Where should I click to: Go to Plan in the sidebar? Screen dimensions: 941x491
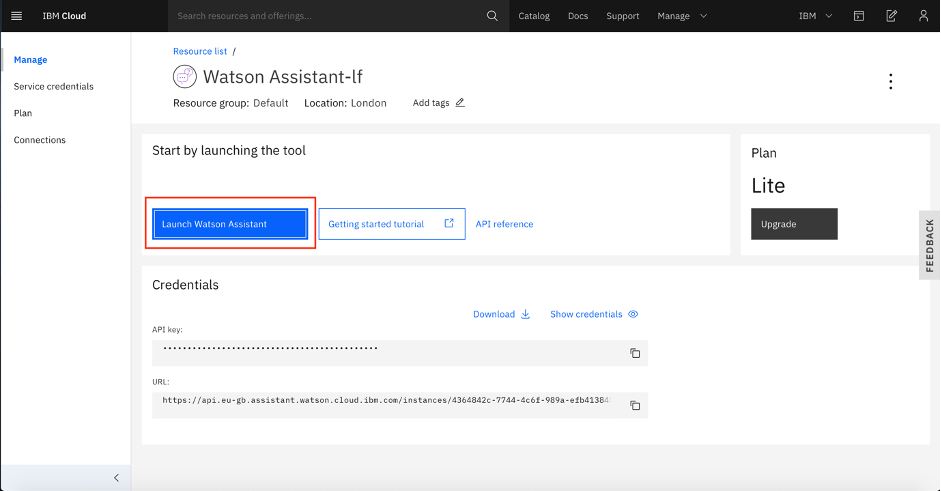23,113
